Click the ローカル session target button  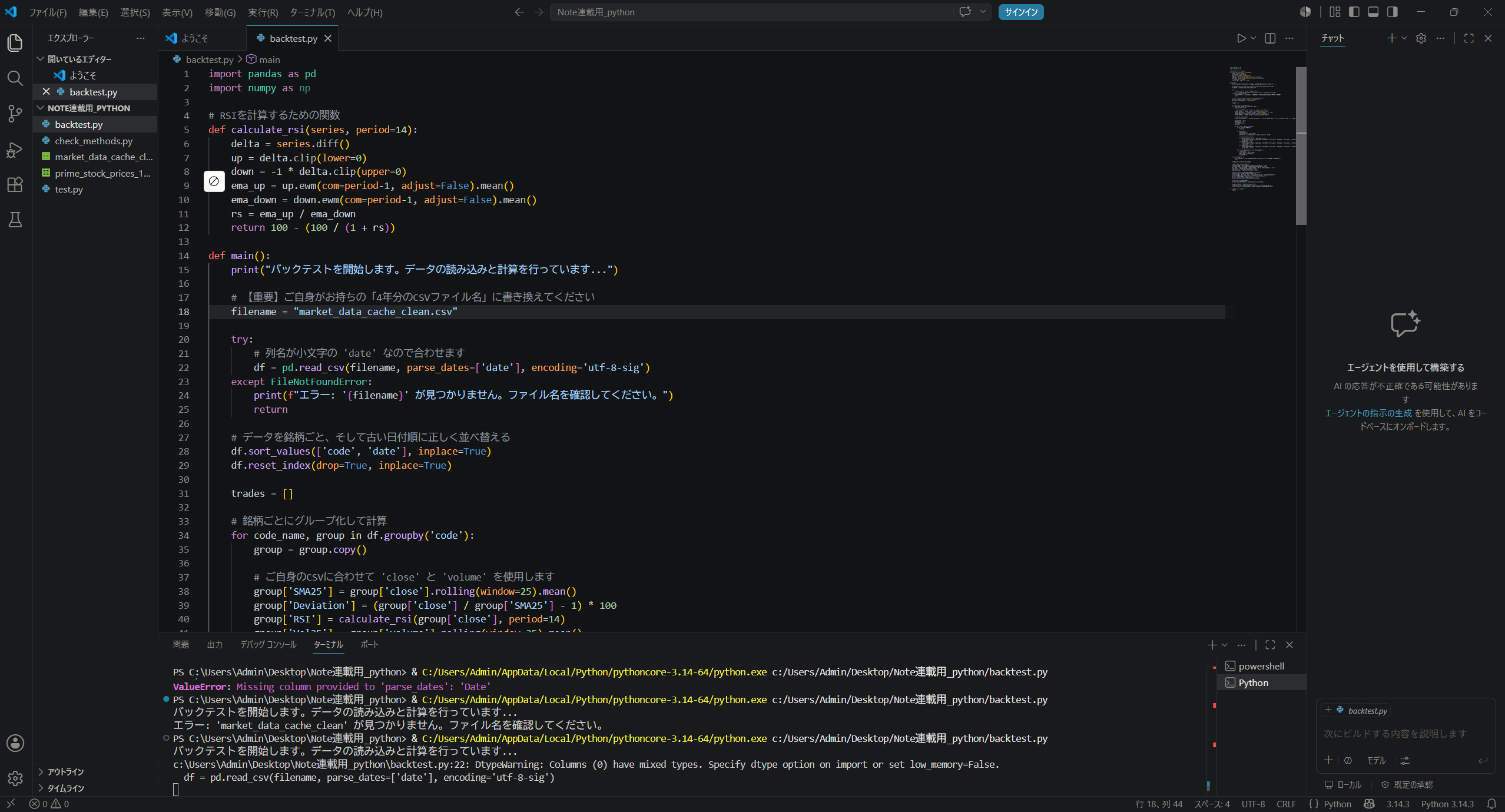tap(1343, 785)
